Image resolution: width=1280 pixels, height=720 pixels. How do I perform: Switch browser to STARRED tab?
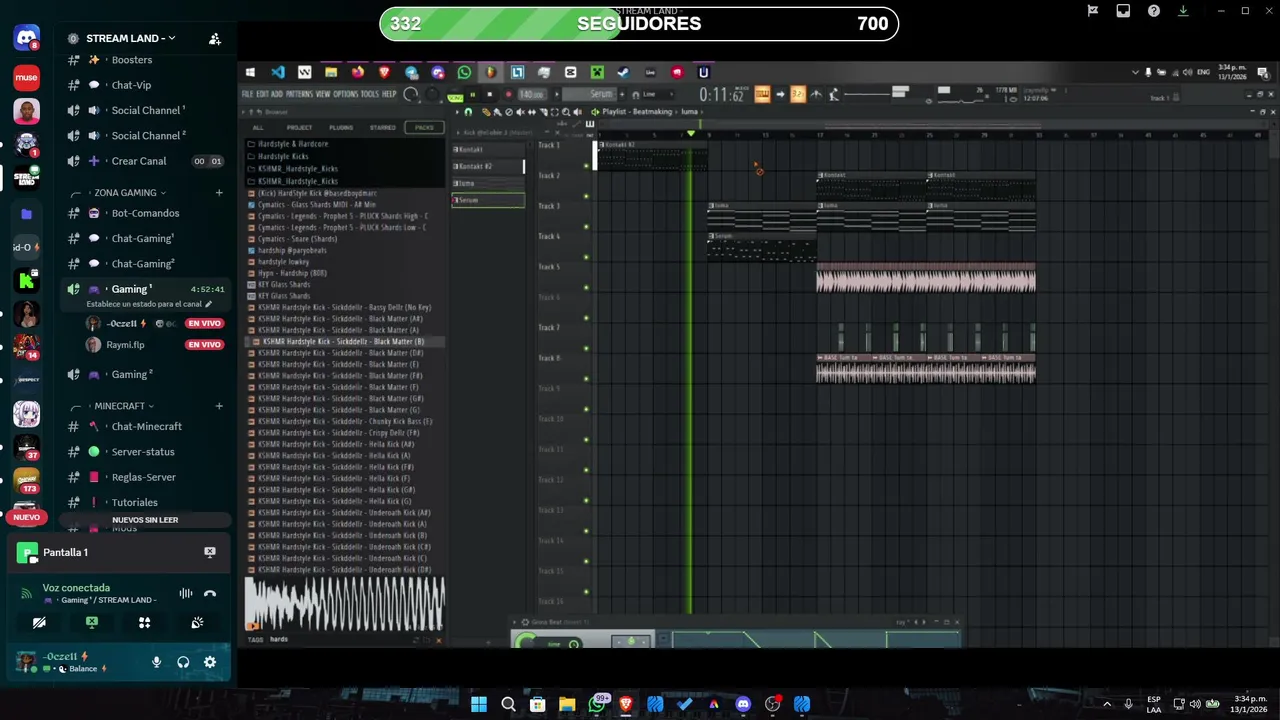tap(383, 127)
